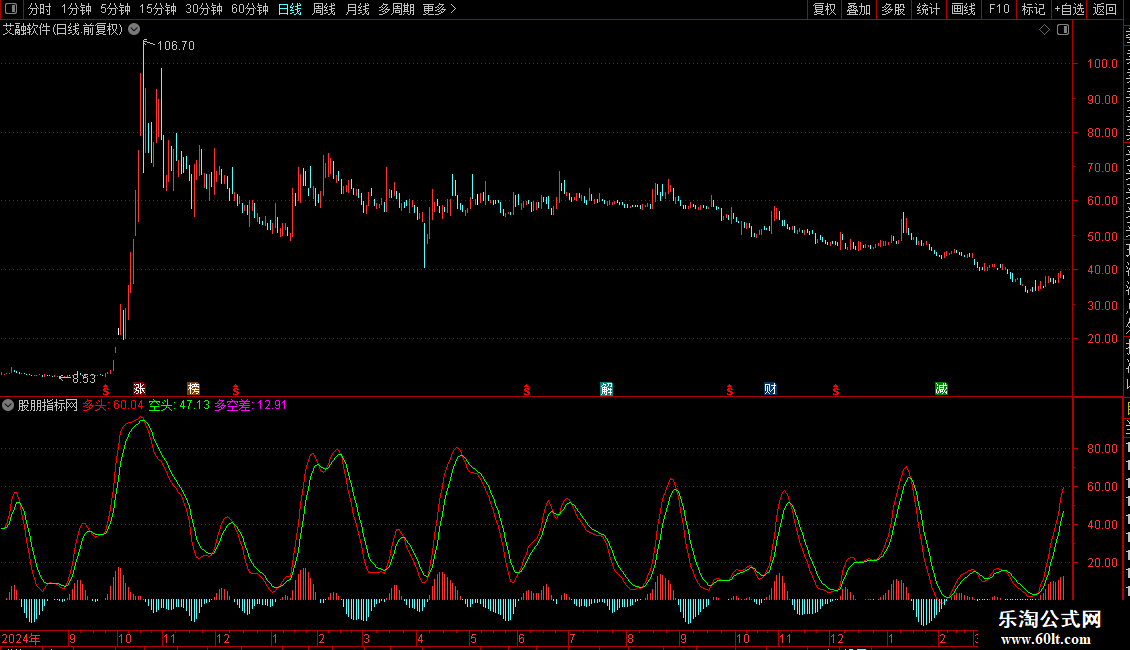This screenshot has height=650, width=1130.
Task: Switch to 周线 weekly chart
Action: [324, 9]
